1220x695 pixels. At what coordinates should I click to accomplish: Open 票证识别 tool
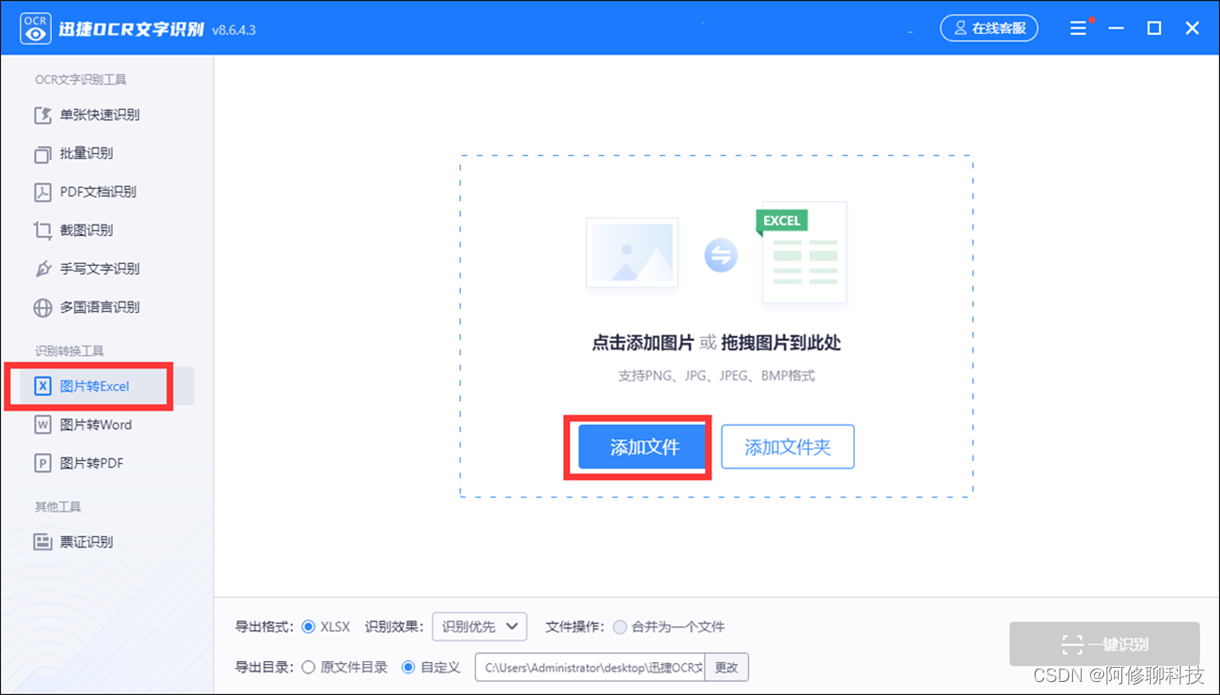(x=86, y=542)
